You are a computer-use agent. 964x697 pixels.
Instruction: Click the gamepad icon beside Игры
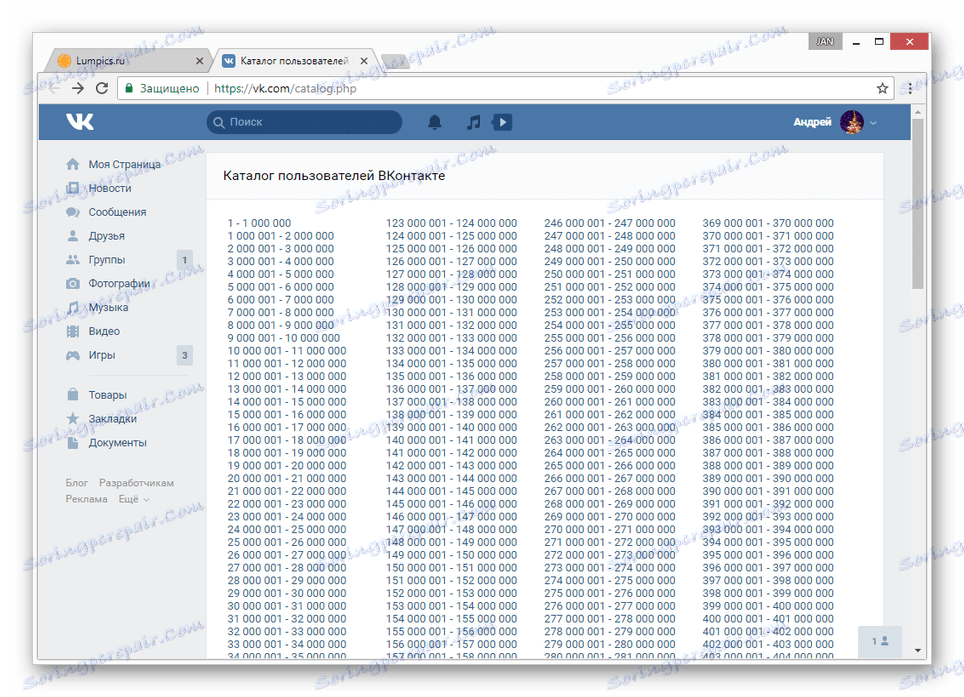pos(73,355)
